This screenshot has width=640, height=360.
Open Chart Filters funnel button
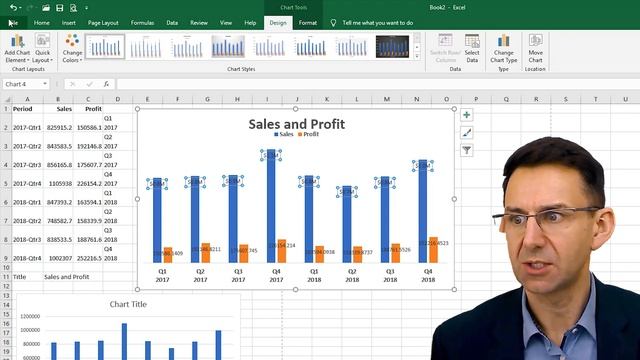[467, 150]
